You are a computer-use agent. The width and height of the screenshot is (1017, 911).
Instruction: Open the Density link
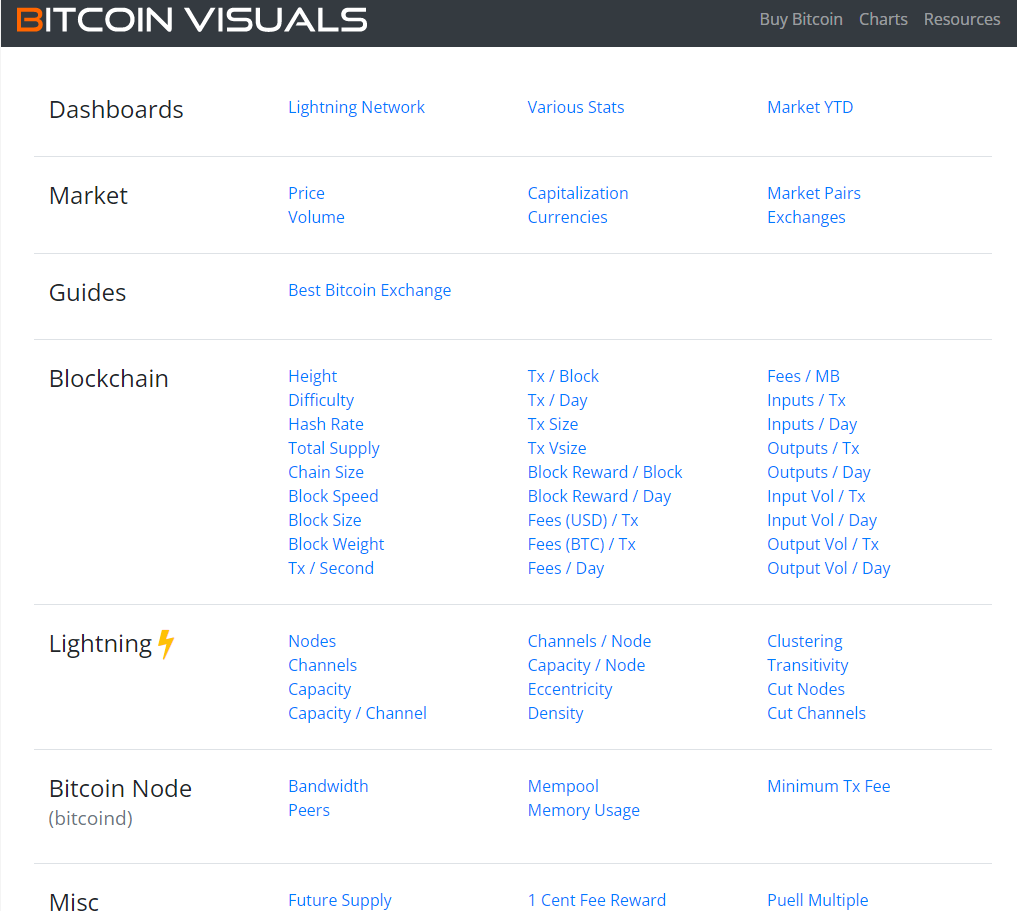pos(555,714)
